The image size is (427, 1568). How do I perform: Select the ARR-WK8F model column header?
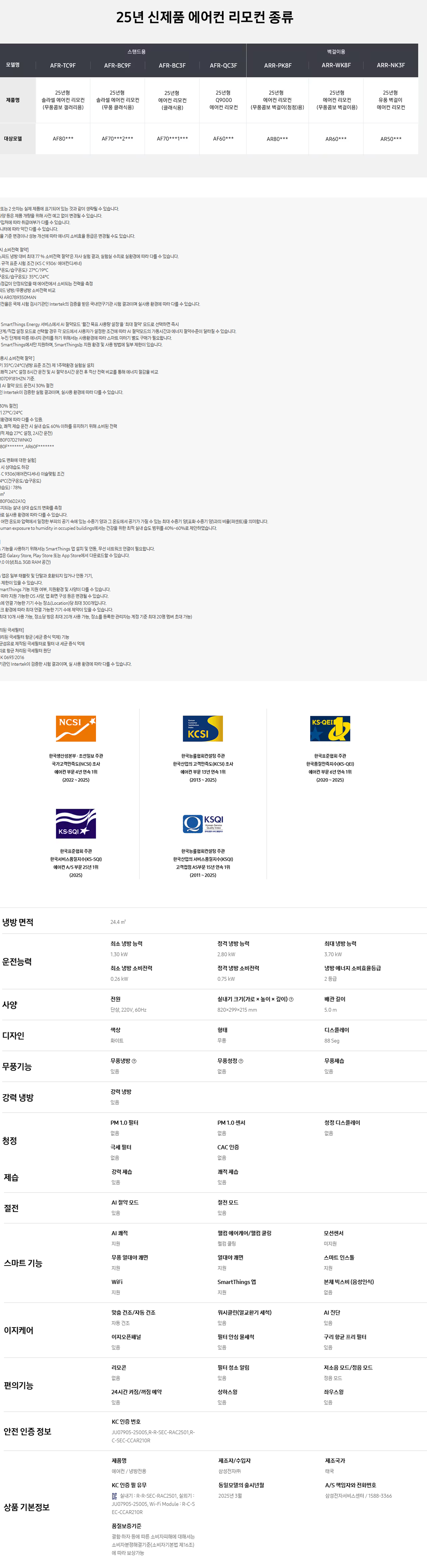[336, 65]
